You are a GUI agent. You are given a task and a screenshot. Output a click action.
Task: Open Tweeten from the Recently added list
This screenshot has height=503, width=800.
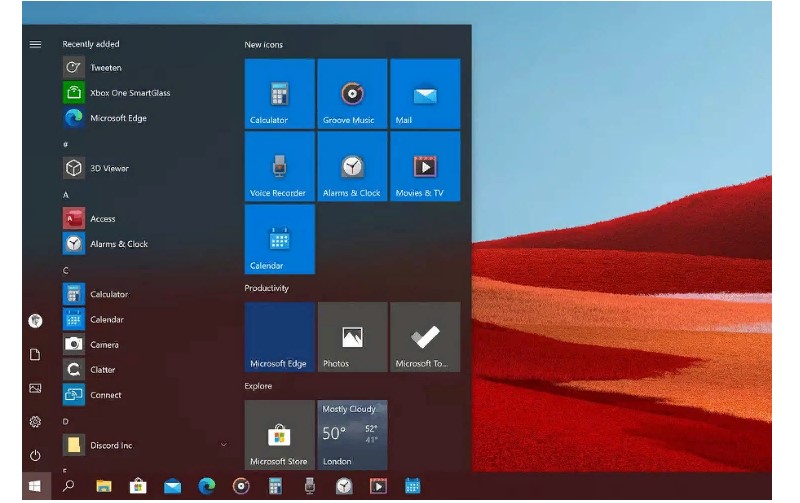(105, 68)
